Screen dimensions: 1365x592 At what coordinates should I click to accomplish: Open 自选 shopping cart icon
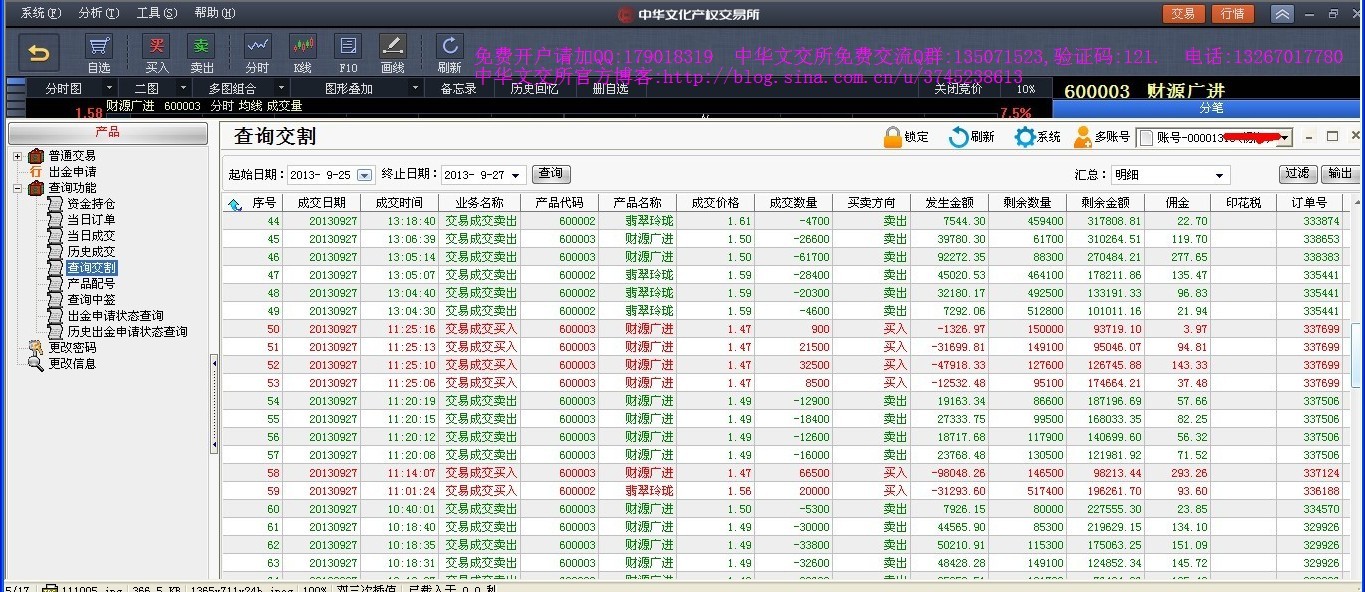pos(99,46)
